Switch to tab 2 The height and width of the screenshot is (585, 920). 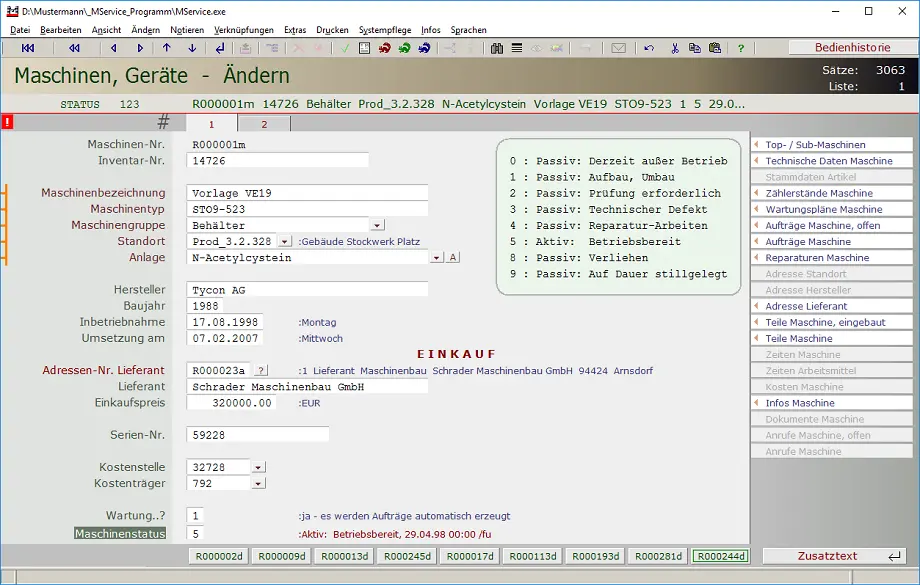point(264,124)
